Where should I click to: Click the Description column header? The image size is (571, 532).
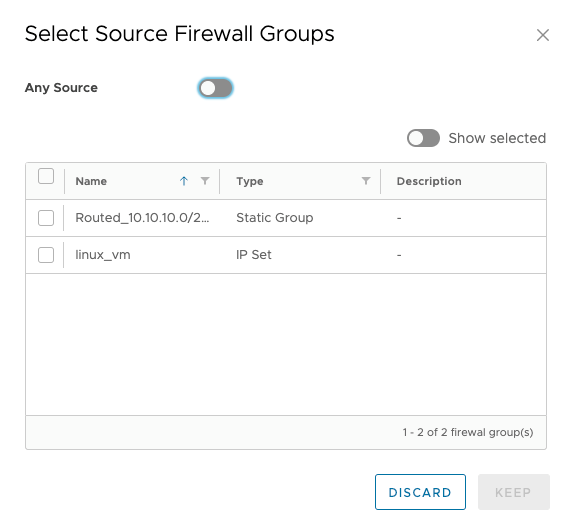[x=429, y=181]
